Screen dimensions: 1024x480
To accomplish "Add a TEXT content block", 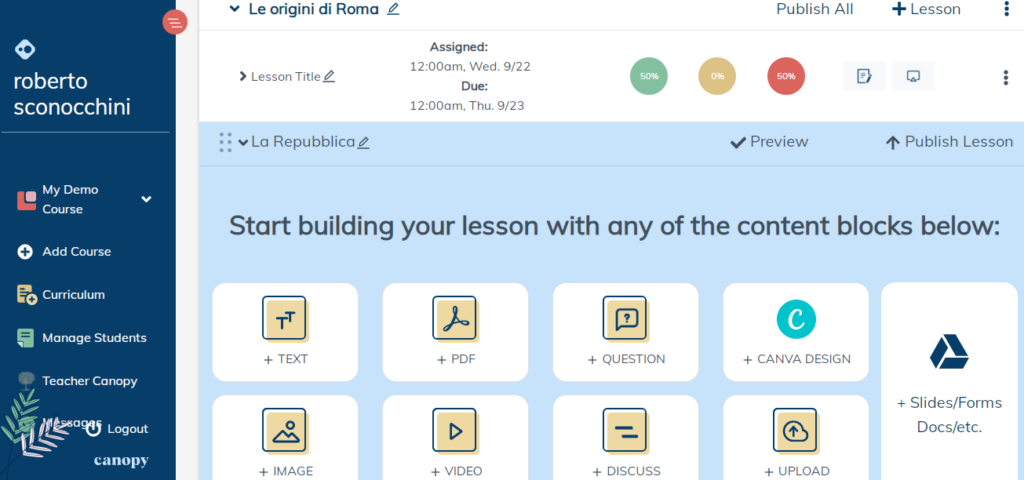I will pos(285,331).
